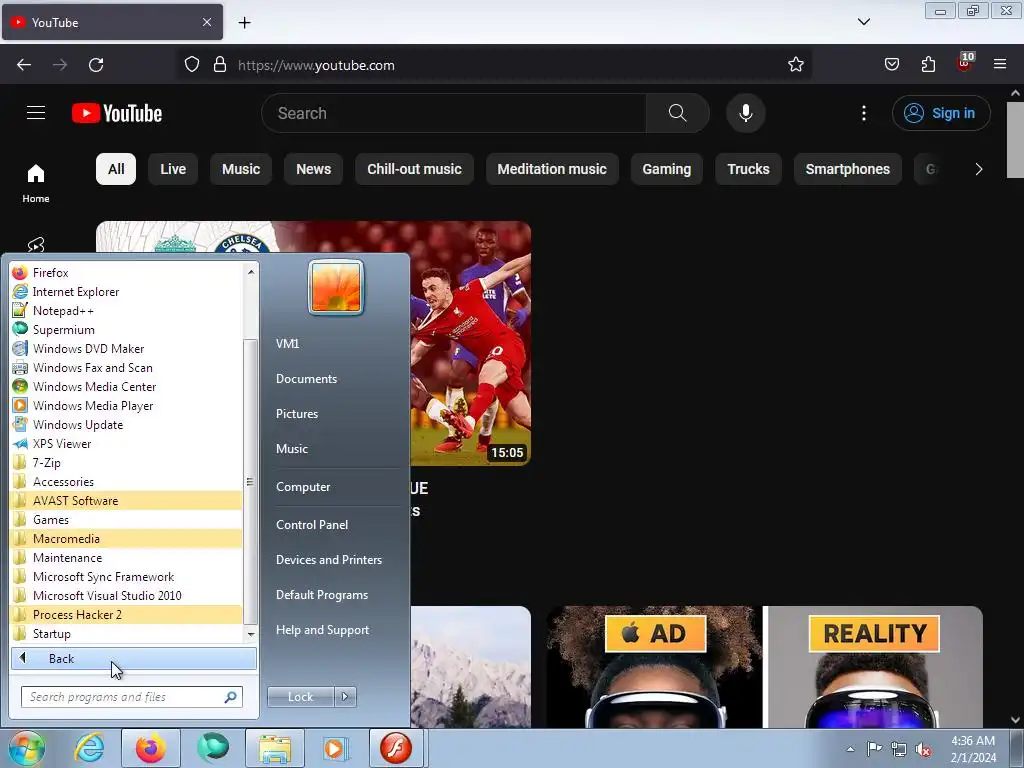Reload the page in Firefox

[96, 65]
